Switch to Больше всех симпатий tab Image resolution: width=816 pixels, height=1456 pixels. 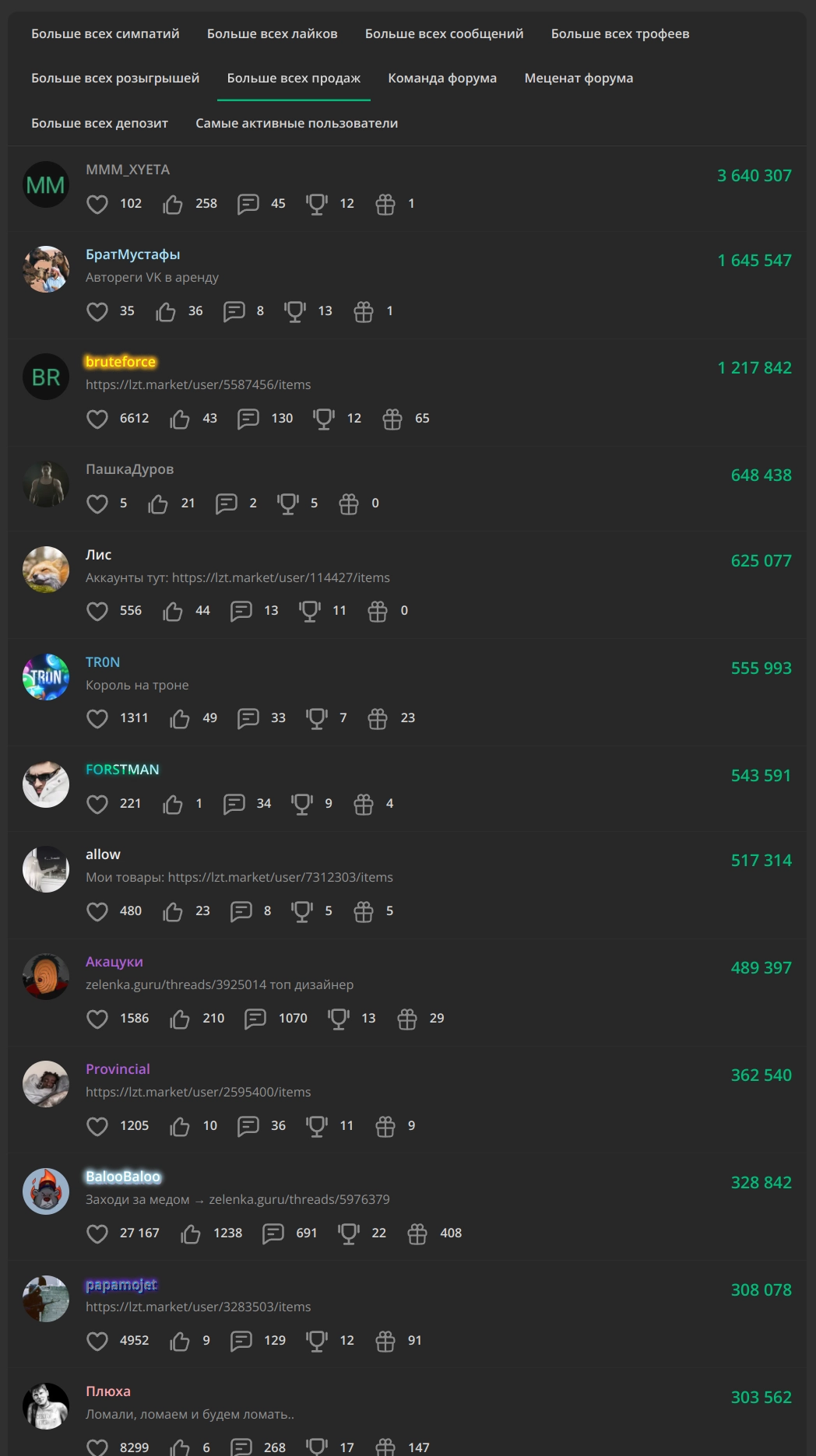[x=105, y=33]
